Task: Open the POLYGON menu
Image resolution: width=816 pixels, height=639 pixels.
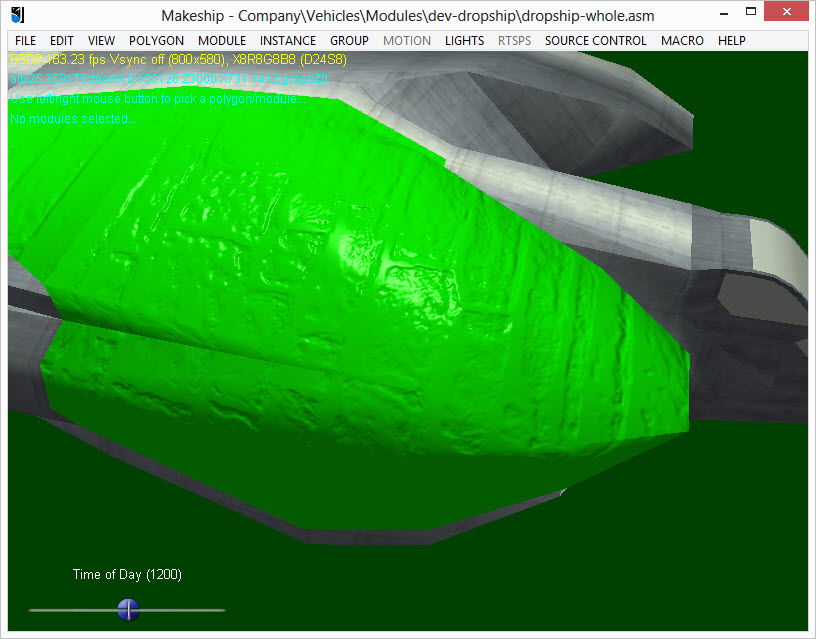Action: pos(156,41)
